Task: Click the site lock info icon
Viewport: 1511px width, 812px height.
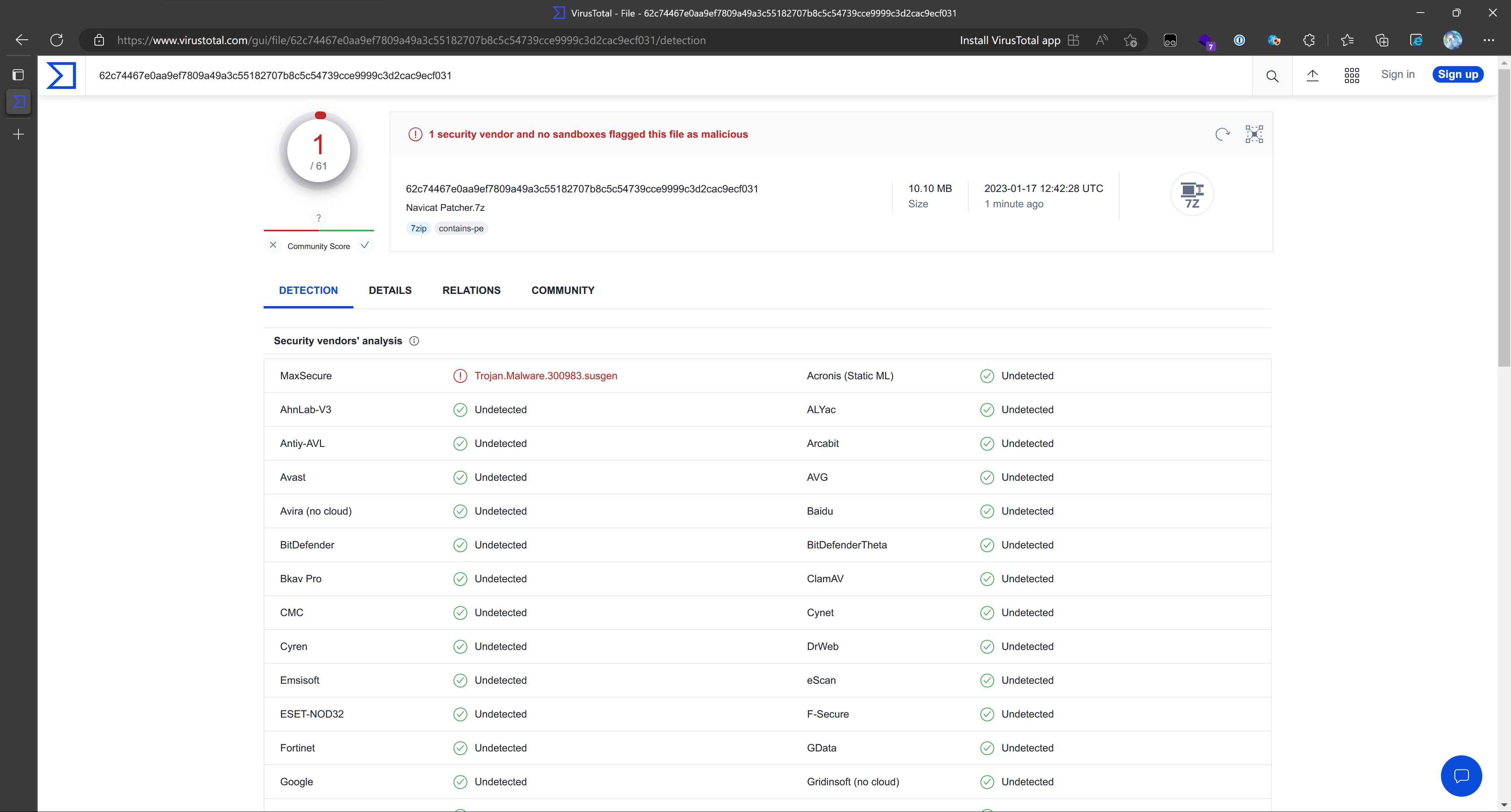Action: click(x=99, y=40)
